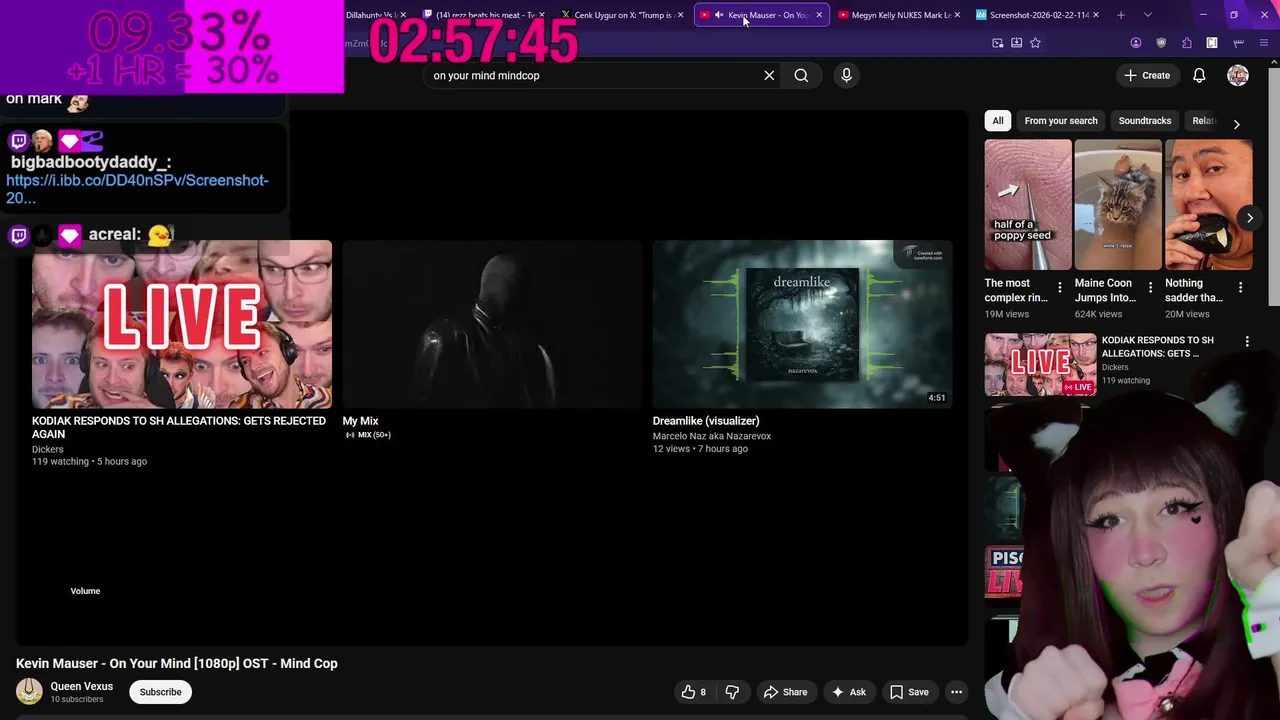1280x720 pixels.
Task: Open the browser tab list chevron
Action: (x=1147, y=15)
